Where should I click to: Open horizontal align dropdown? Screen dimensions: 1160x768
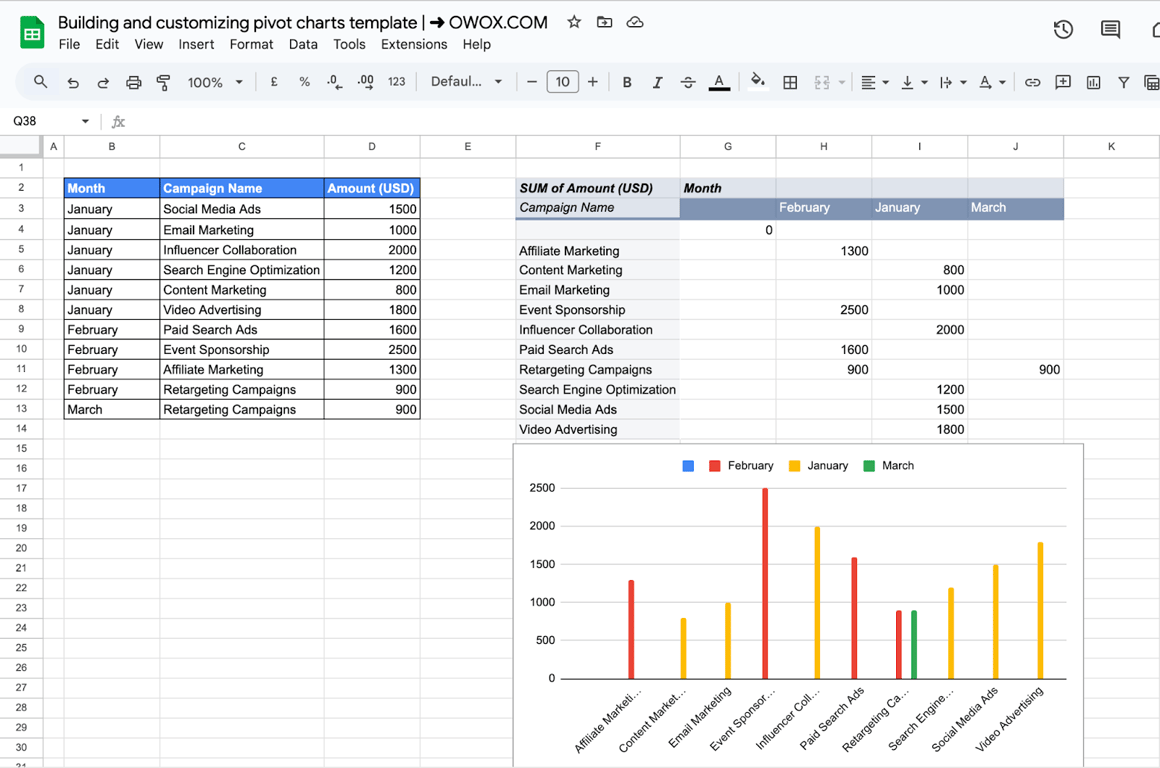pos(874,82)
